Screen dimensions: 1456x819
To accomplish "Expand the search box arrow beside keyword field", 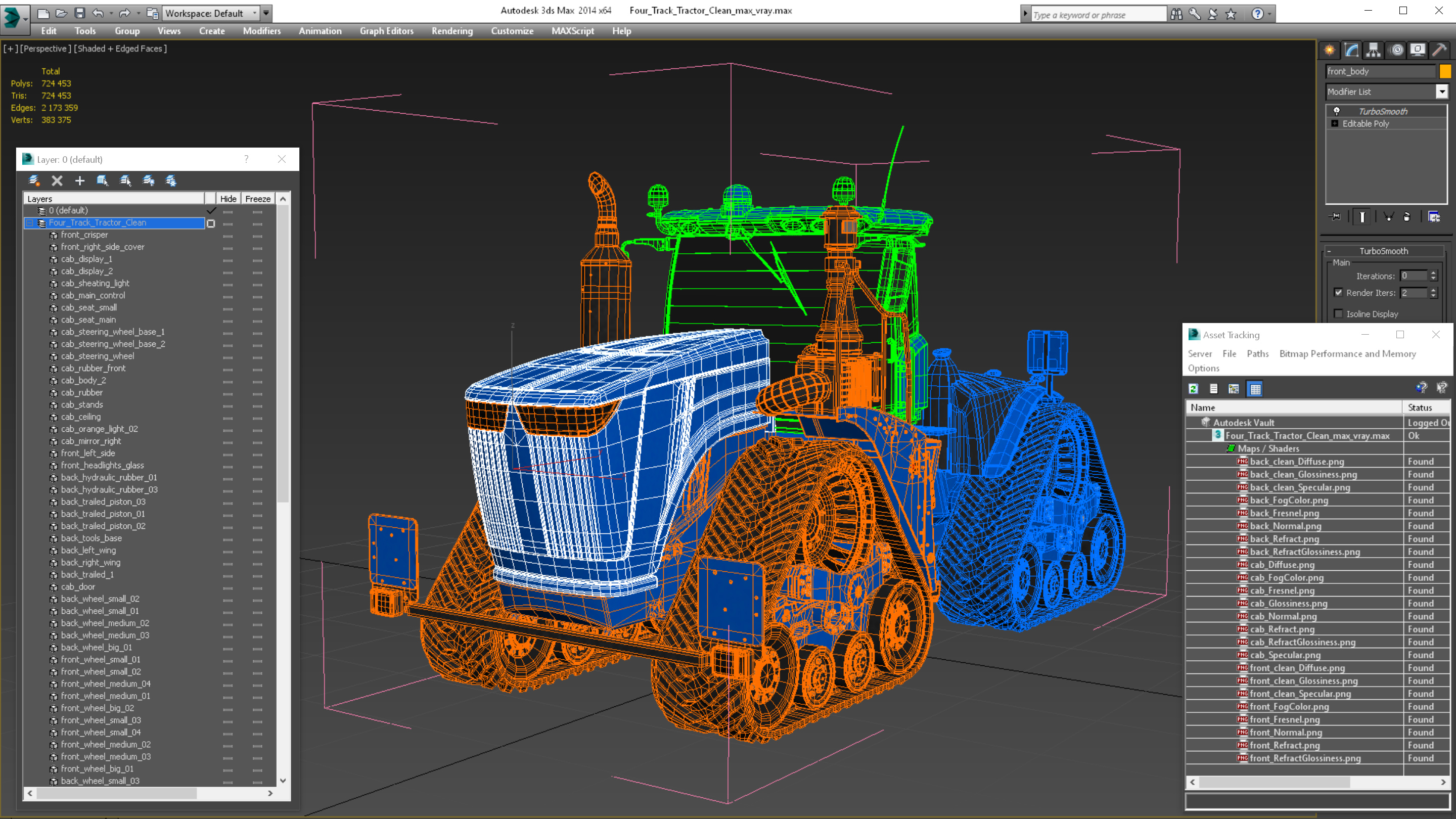I will point(1025,14).
